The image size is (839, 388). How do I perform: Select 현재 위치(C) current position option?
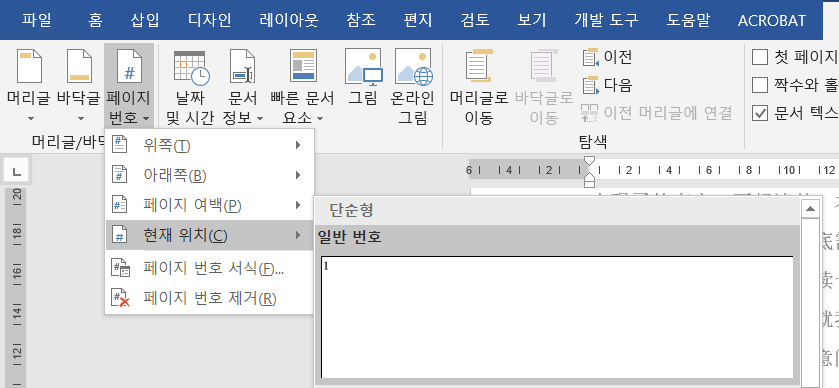(x=209, y=235)
